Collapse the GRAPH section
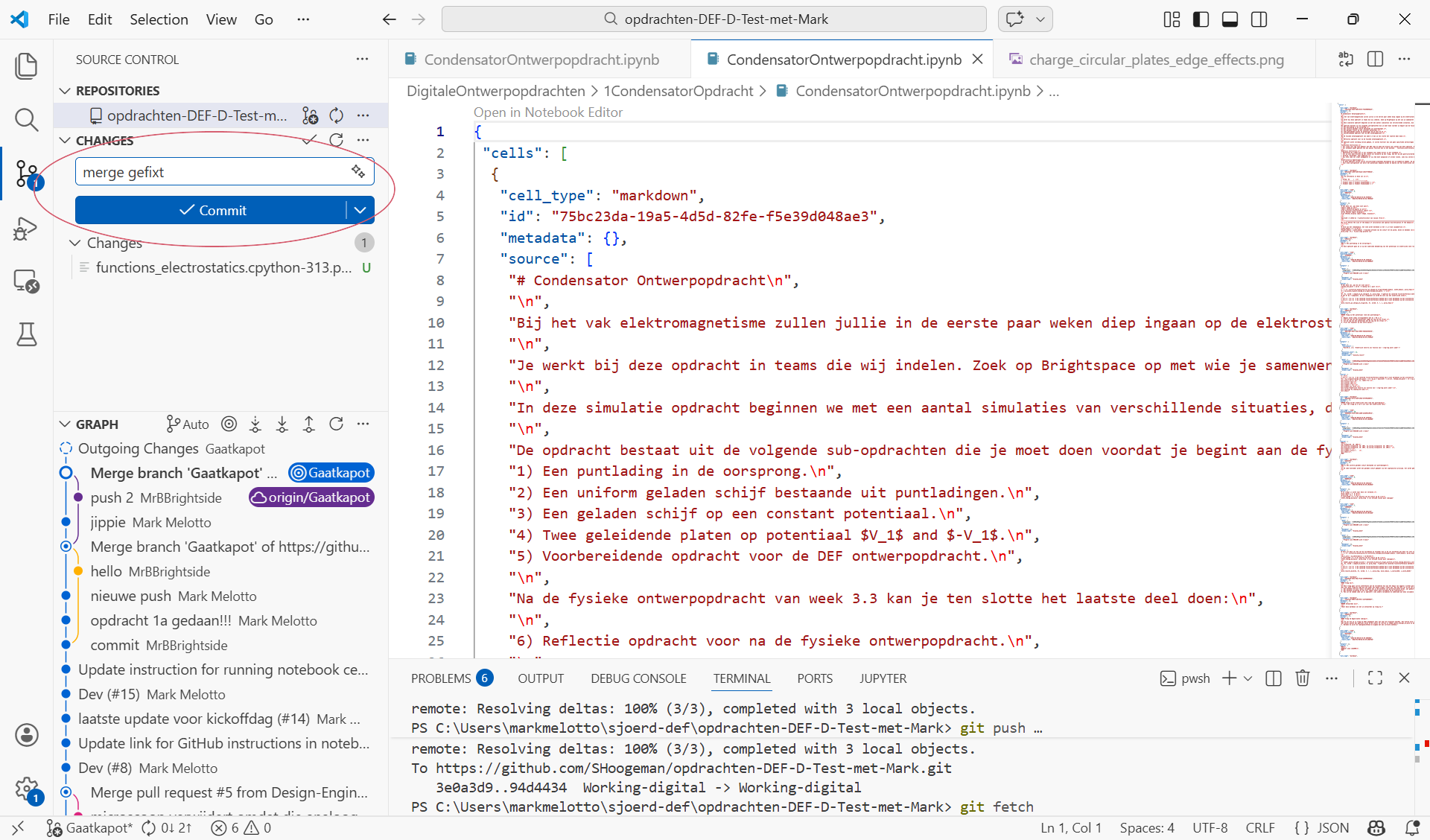The height and width of the screenshot is (840, 1430). tap(66, 424)
